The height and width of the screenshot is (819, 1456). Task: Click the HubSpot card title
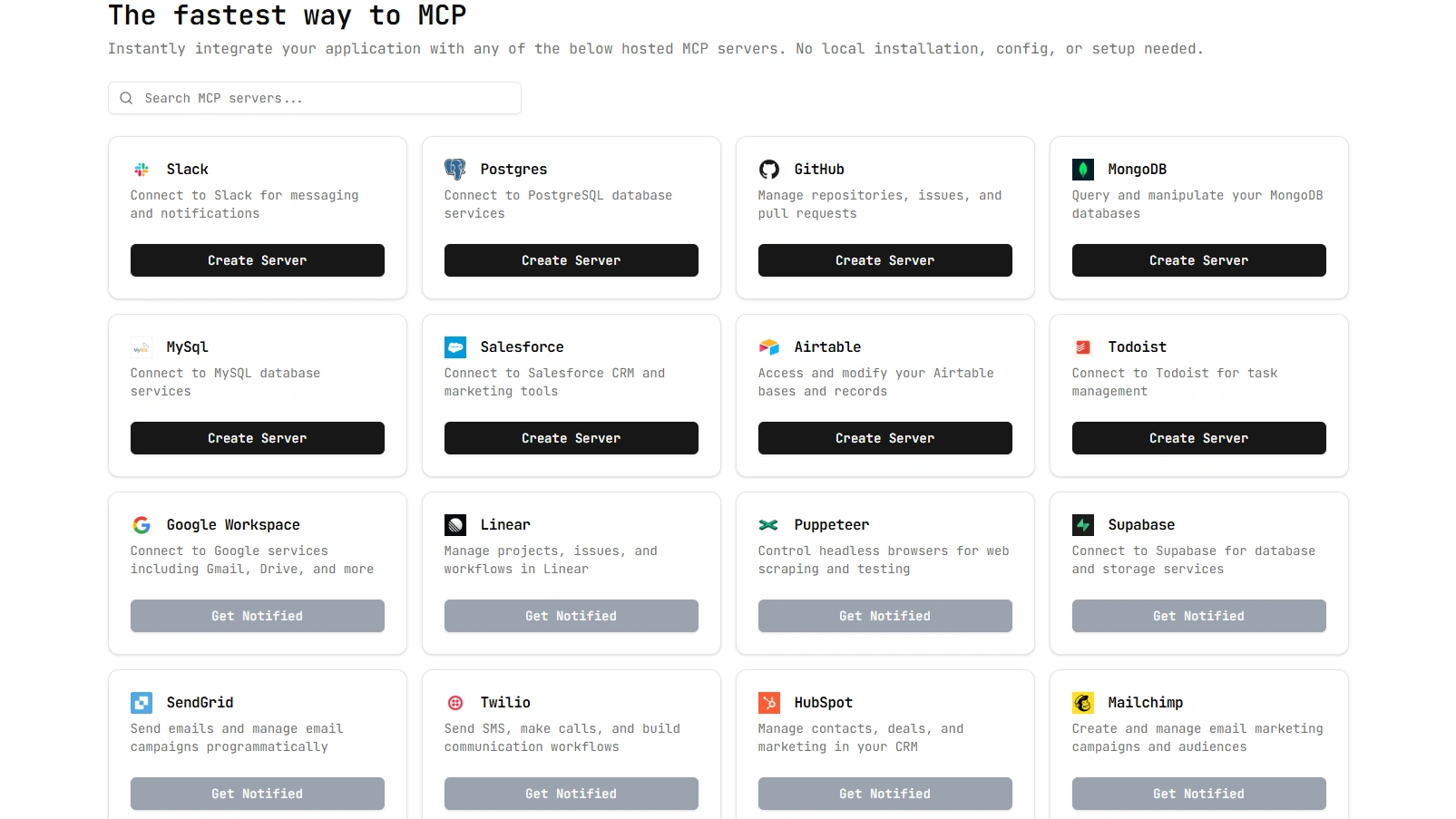824,703
